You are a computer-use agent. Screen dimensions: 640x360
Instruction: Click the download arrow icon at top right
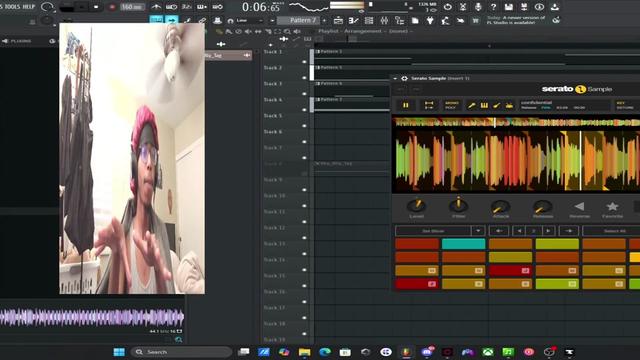tap(555, 7)
